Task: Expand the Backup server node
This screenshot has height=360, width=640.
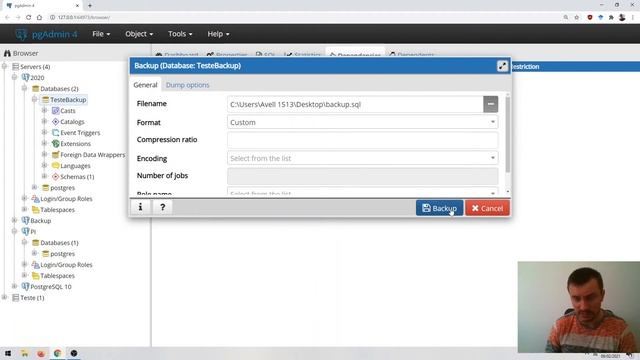Action: [x=14, y=220]
